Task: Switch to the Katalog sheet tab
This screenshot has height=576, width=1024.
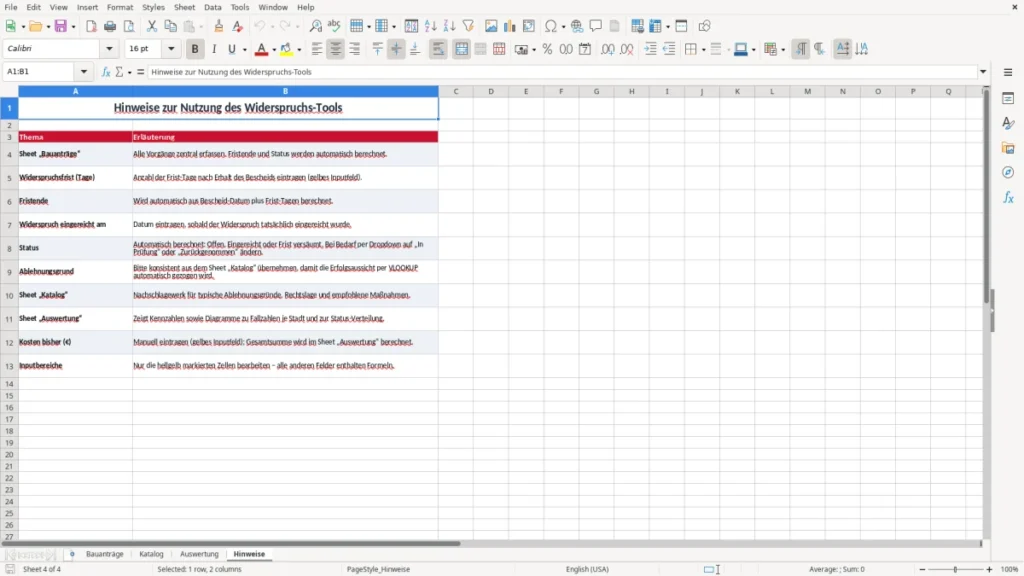Action: point(151,554)
